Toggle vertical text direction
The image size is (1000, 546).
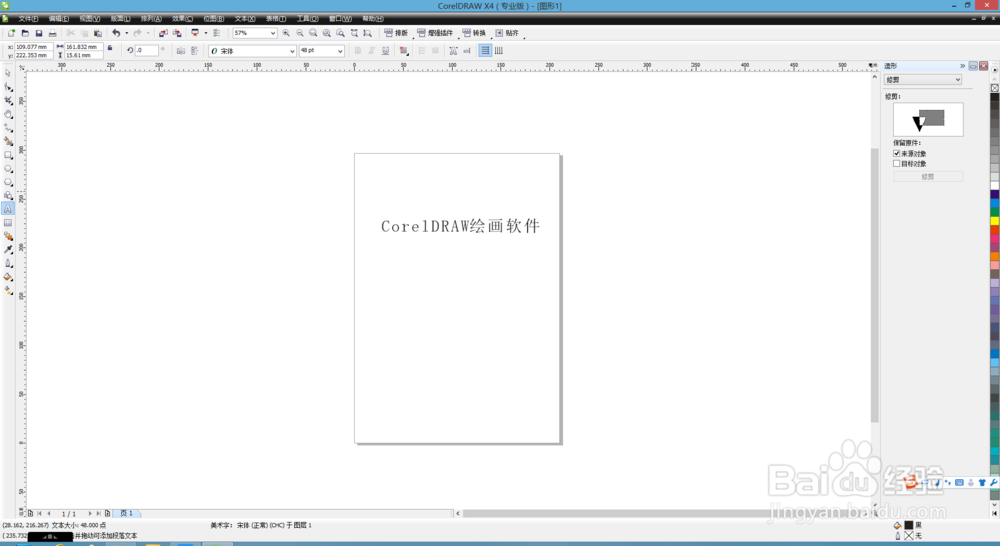pos(499,50)
